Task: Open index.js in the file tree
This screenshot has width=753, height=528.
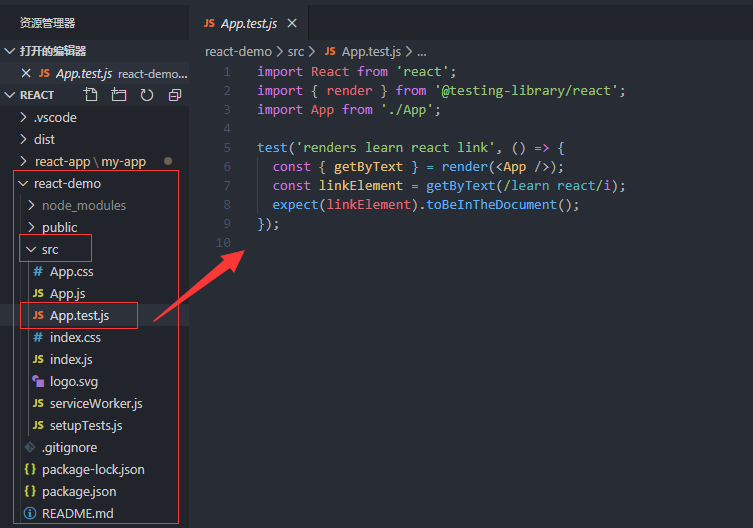Action: [x=71, y=359]
